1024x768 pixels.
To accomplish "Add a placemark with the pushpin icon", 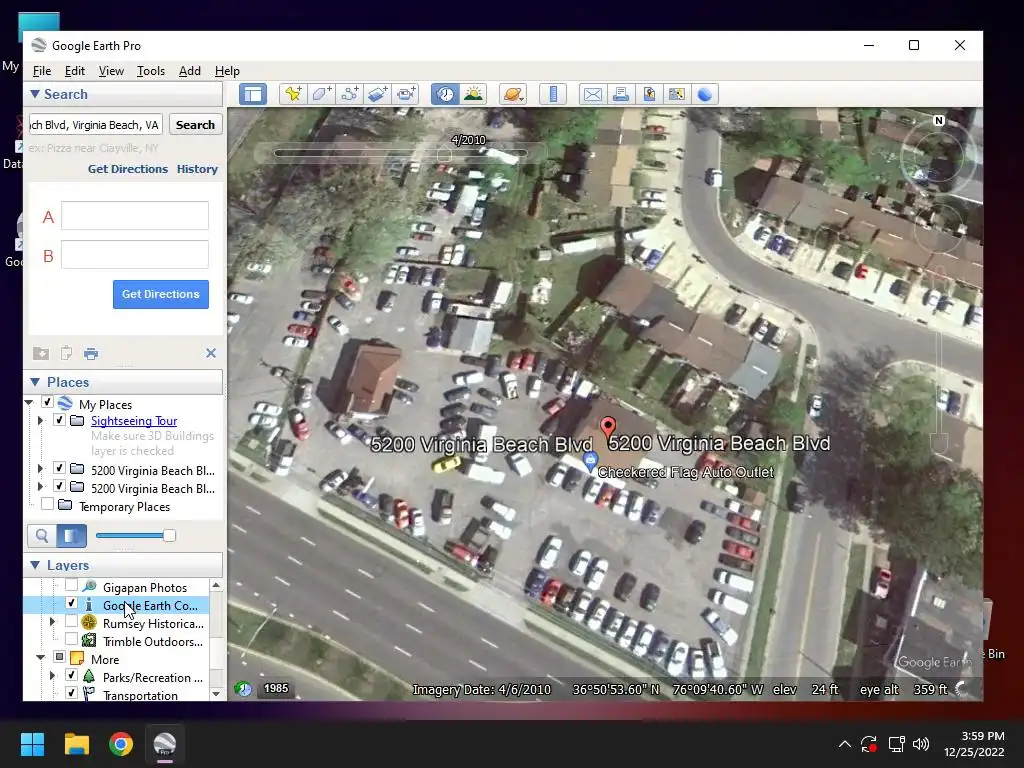I will pos(293,94).
